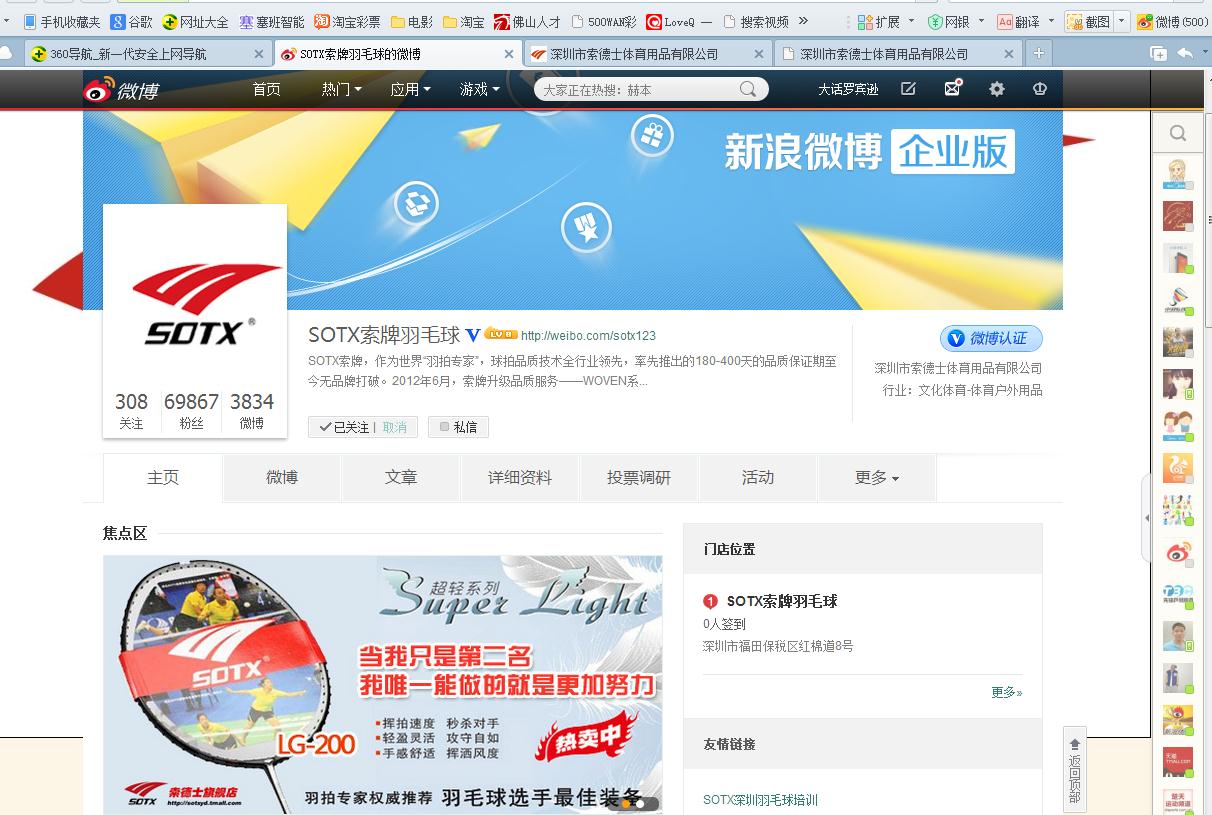1212x815 pixels.
Task: Select the 主页 profile tab
Action: point(163,478)
